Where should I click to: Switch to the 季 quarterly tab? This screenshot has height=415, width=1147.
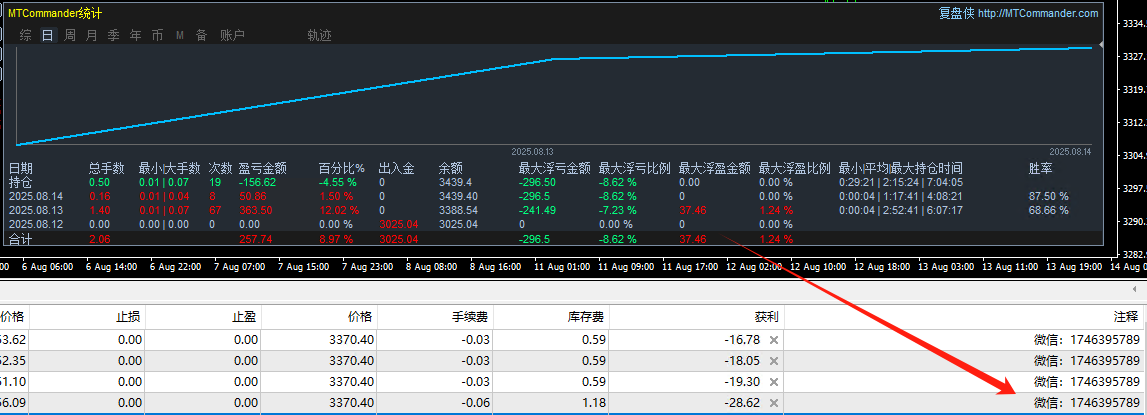[x=113, y=35]
